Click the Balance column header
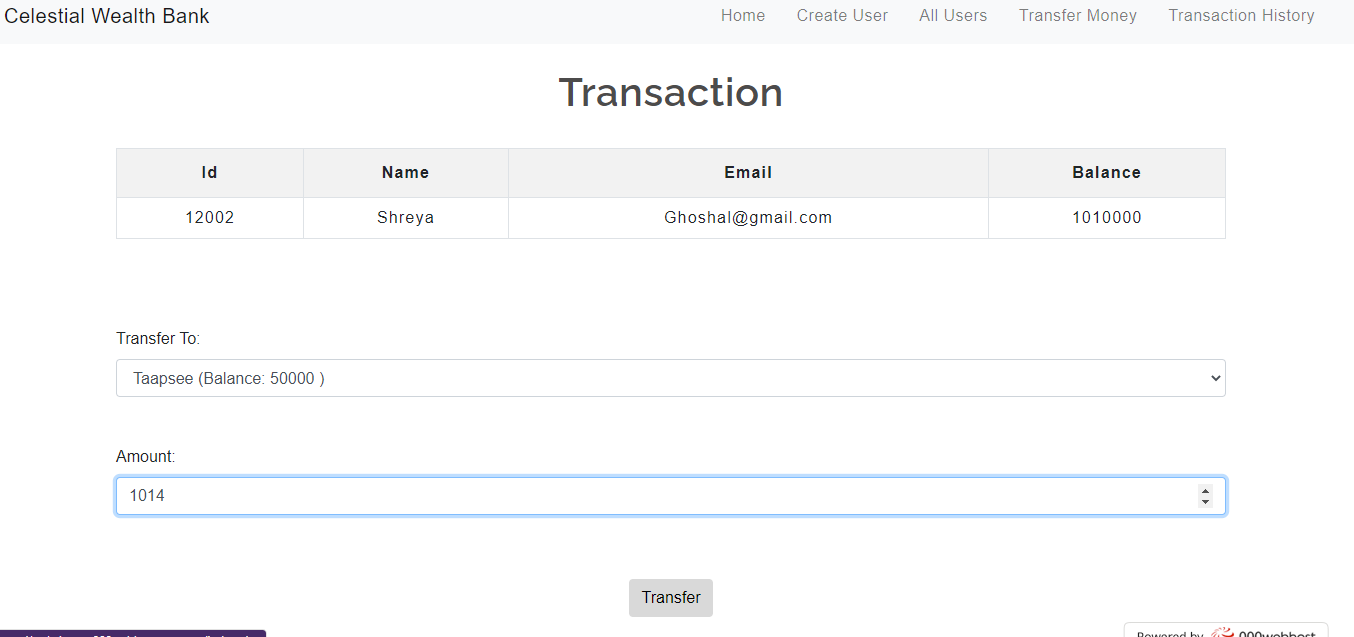1354x637 pixels. [1106, 172]
